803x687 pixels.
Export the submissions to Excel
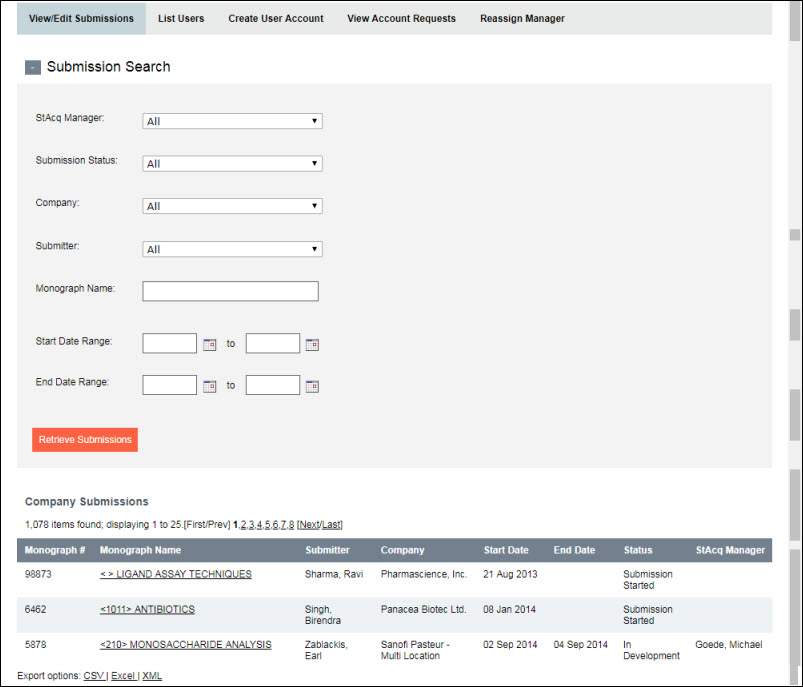coord(123,676)
